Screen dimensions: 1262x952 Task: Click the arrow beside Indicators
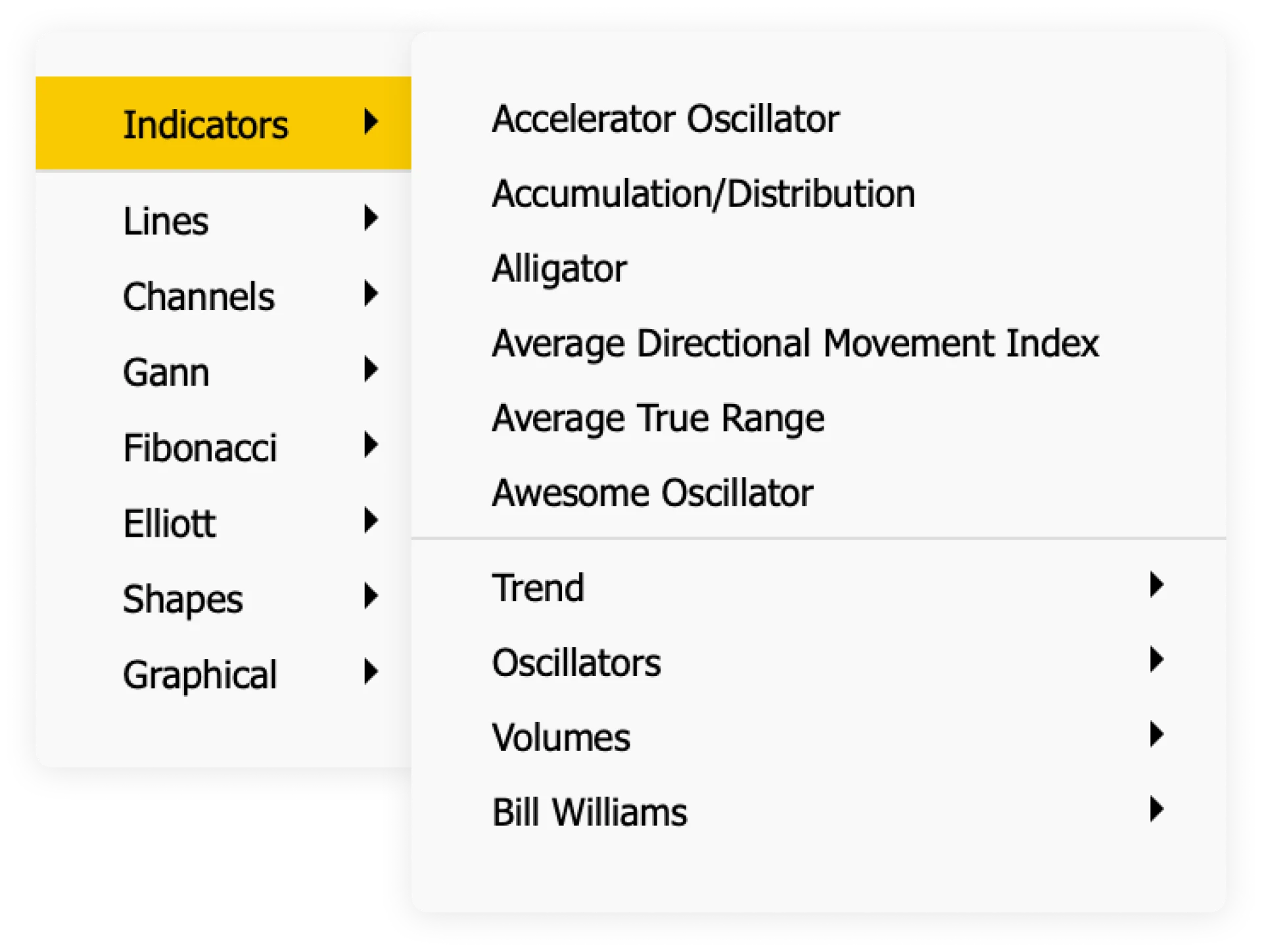[x=371, y=122]
